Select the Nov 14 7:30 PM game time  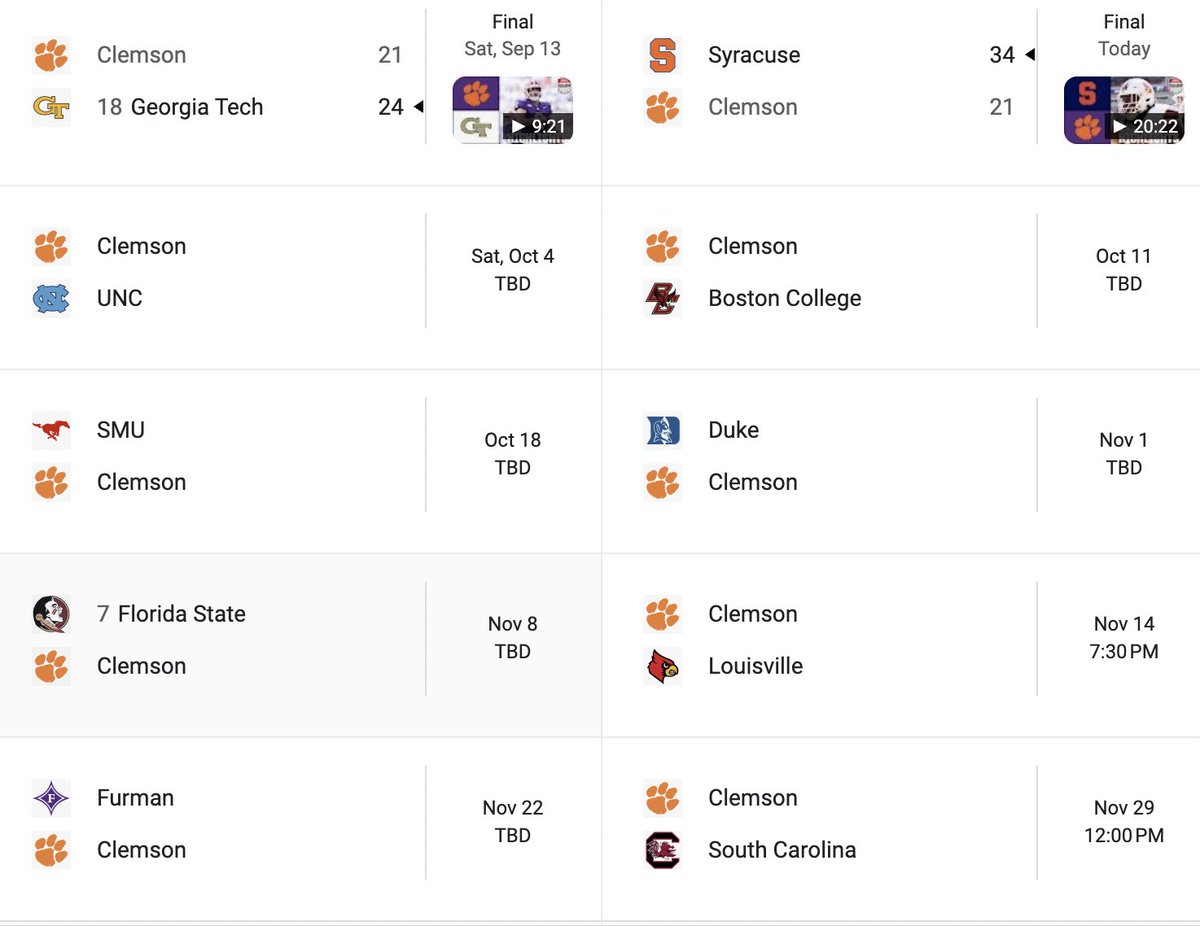pyautogui.click(x=1124, y=638)
